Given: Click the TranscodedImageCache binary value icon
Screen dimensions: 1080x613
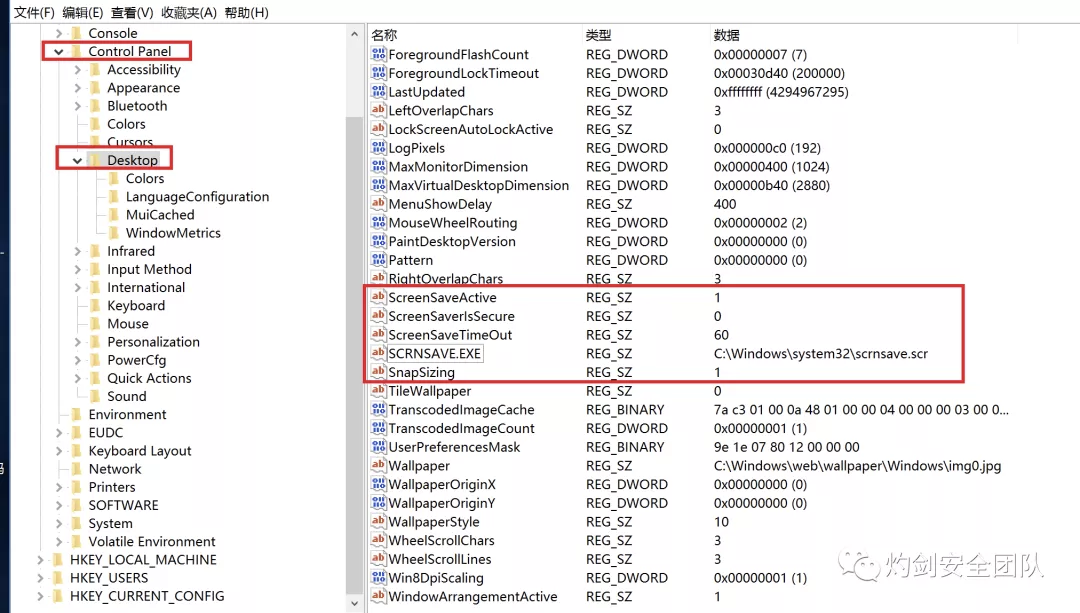Looking at the screenshot, I should click(x=378, y=409).
